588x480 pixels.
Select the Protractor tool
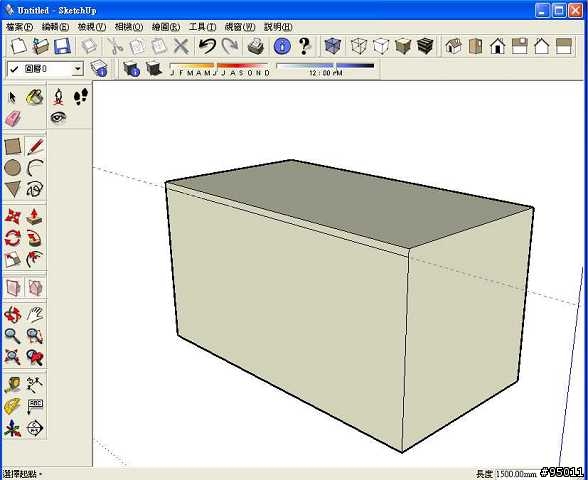click(x=12, y=406)
